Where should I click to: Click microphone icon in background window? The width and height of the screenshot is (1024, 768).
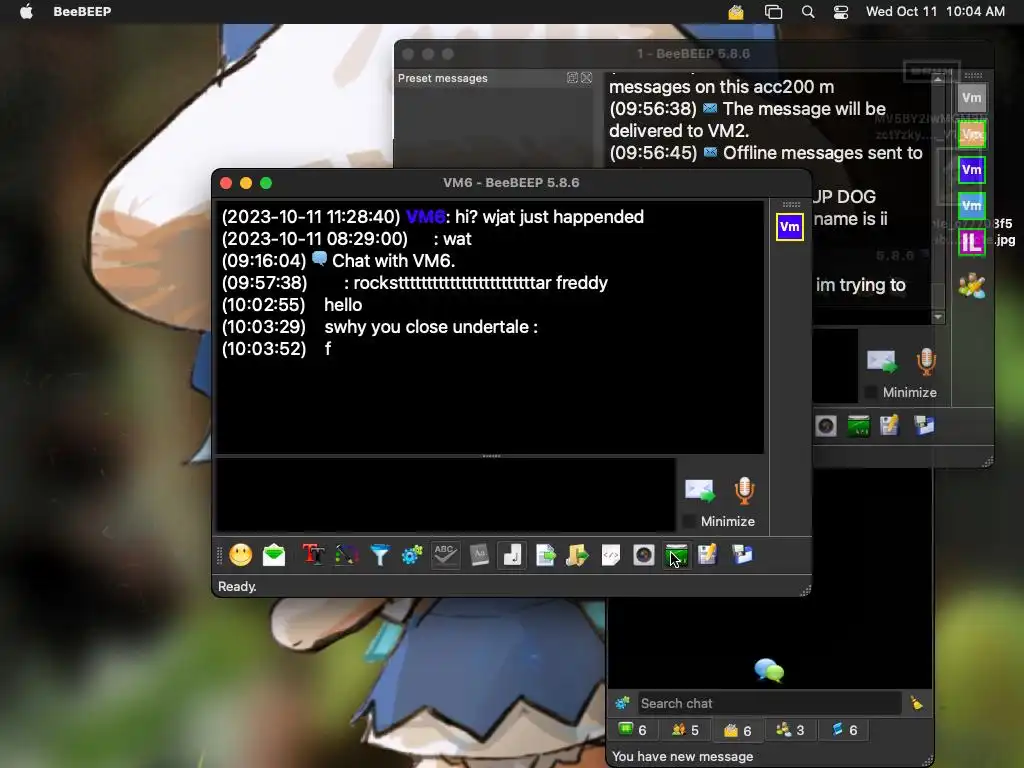click(926, 362)
